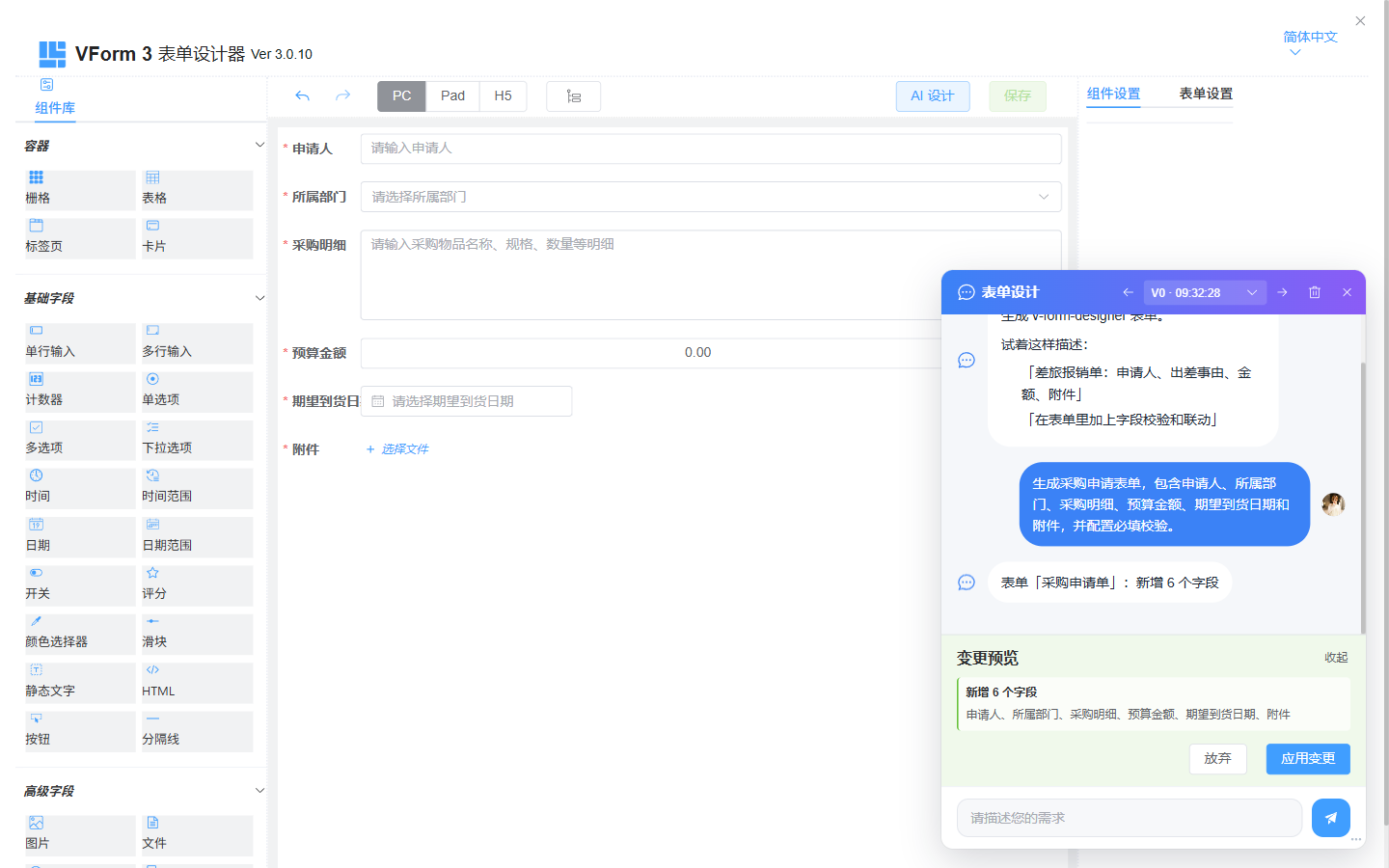Image resolution: width=1389 pixels, height=868 pixels.
Task: Go to next version in chat header
Action: 1282,292
